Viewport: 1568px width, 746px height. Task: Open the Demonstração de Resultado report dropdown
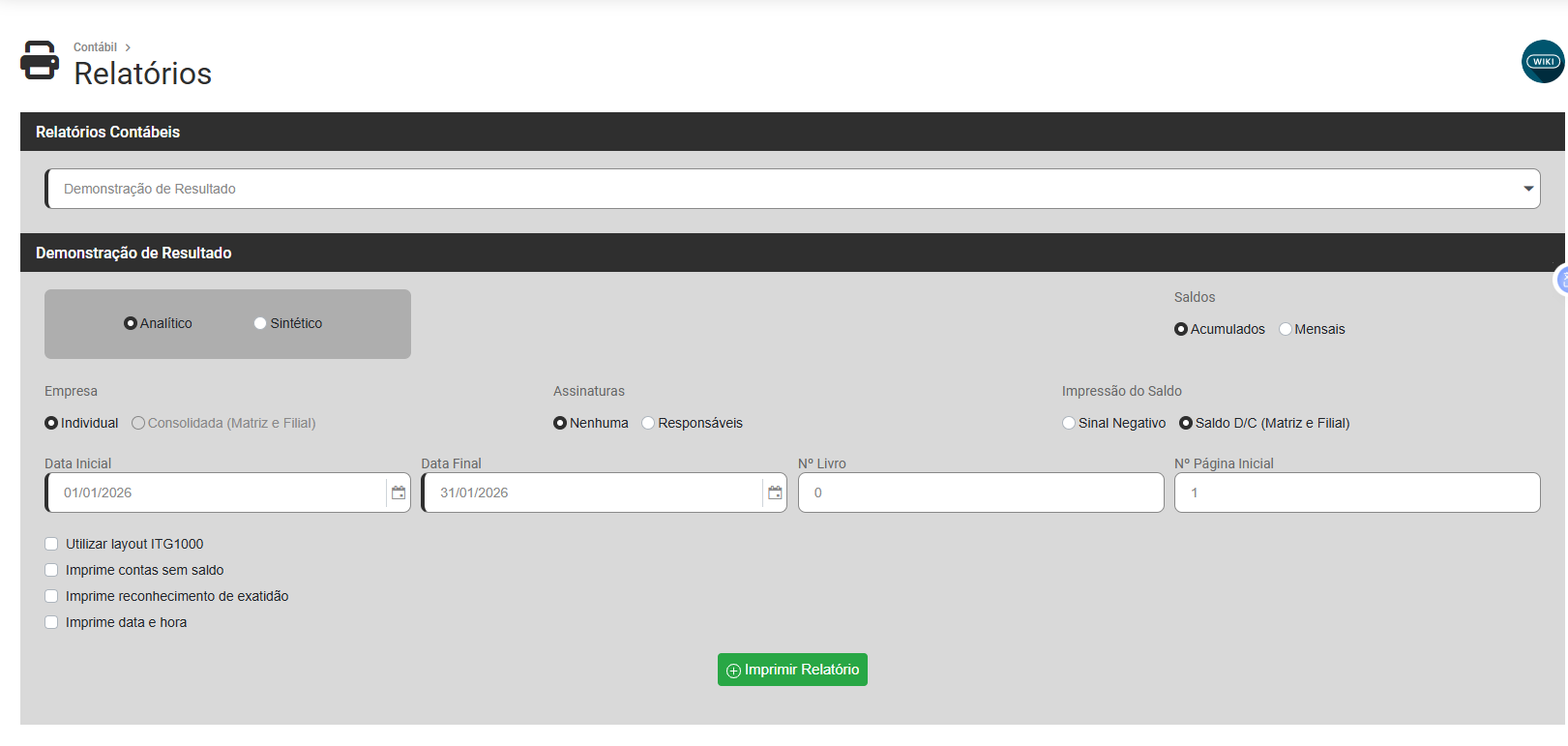point(792,189)
